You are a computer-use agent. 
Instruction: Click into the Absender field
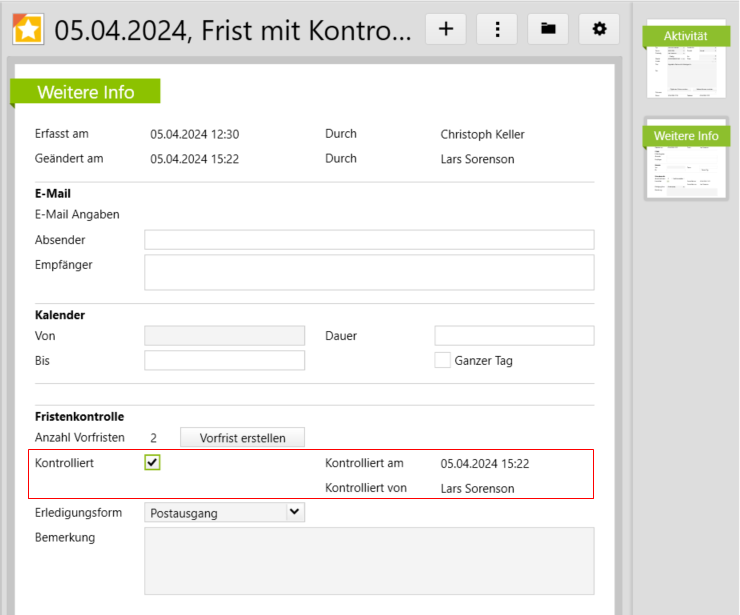[x=369, y=240]
